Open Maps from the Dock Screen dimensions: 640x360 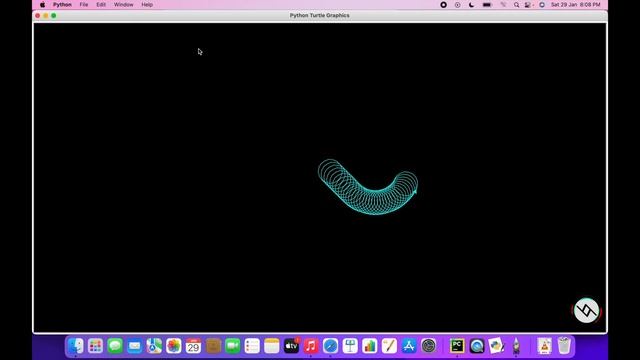[154, 346]
